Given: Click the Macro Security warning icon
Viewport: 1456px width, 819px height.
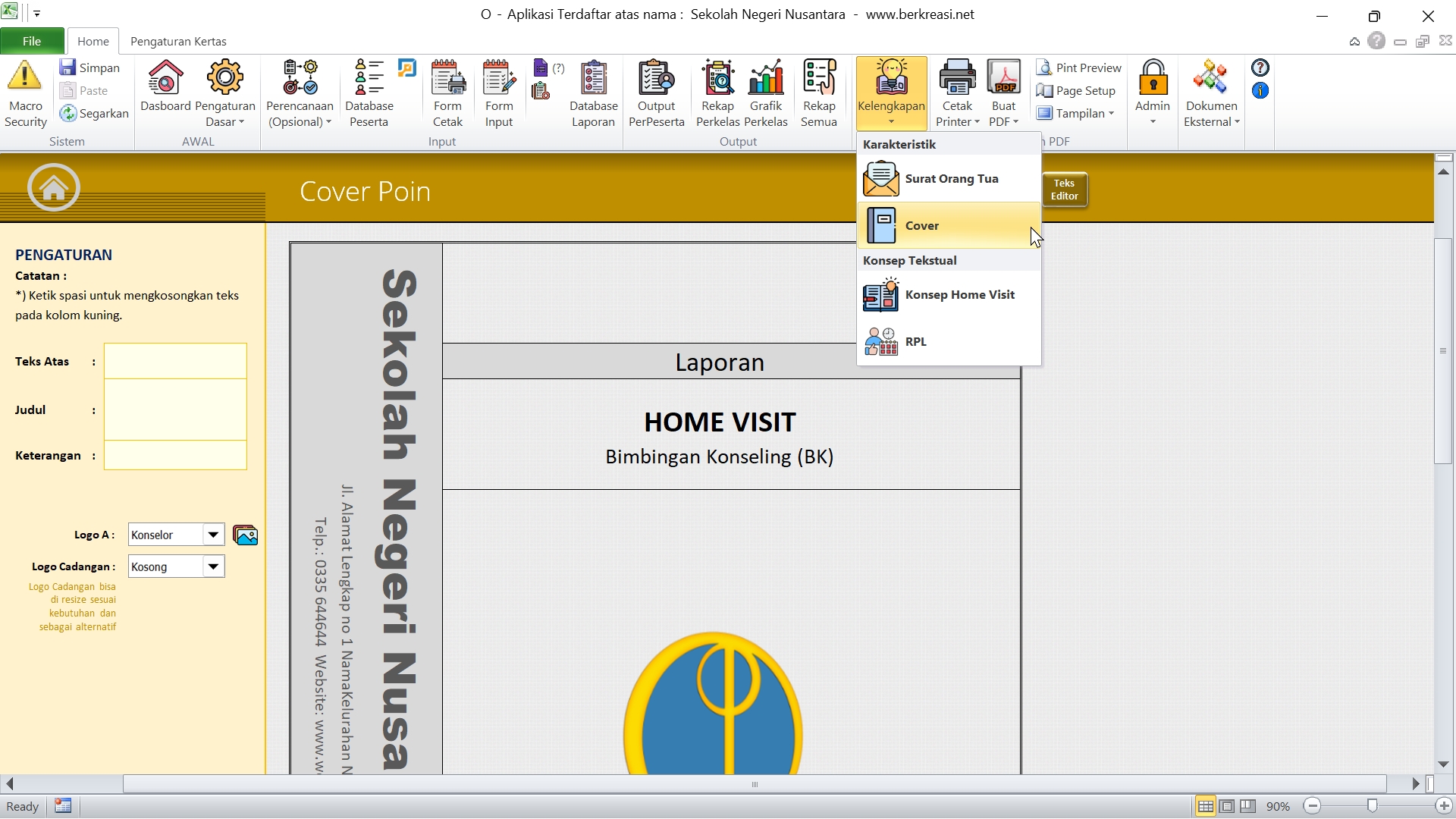Looking at the screenshot, I should tap(25, 77).
